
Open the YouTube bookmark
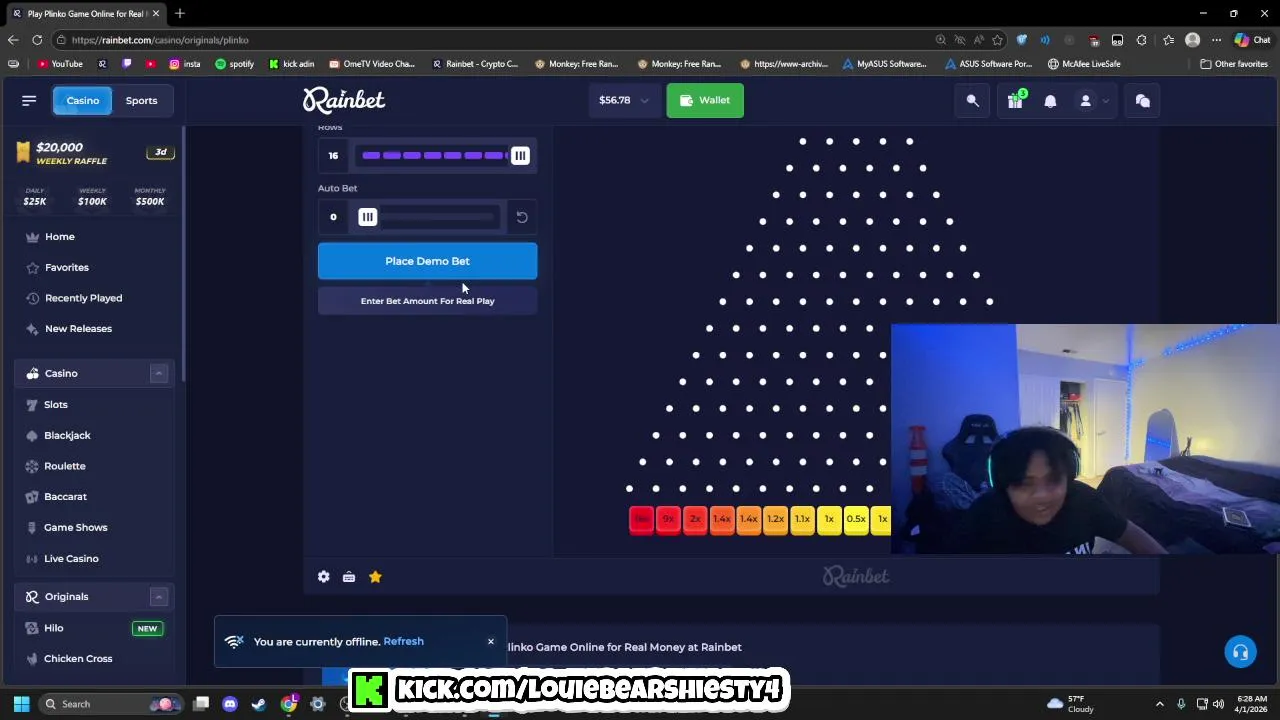(60, 64)
